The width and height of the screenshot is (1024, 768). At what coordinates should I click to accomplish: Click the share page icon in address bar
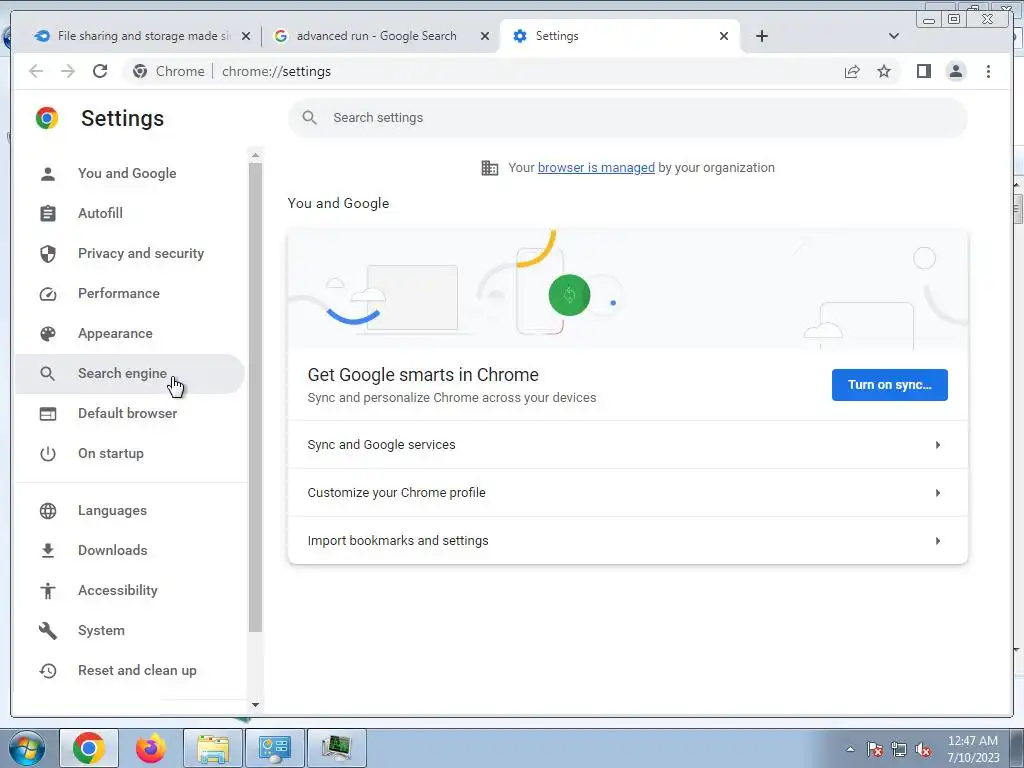[852, 71]
